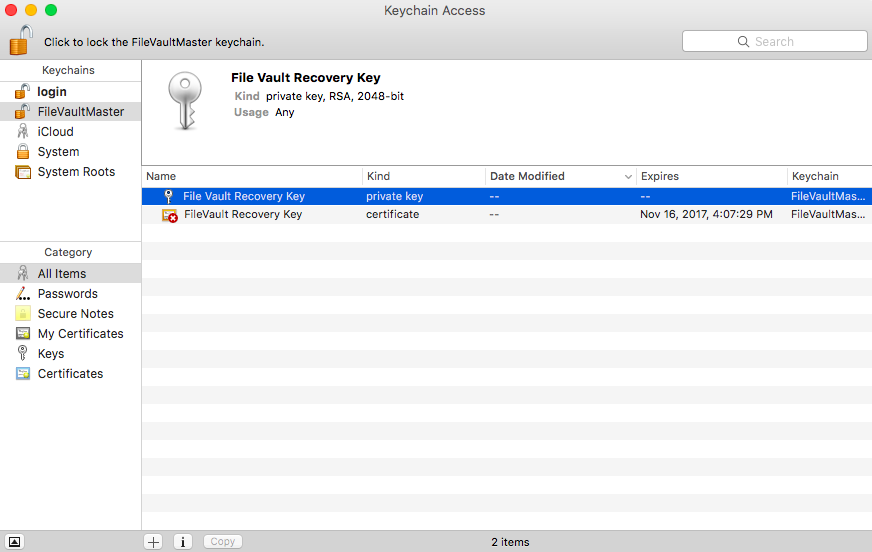Click the yellow minimize window button
Image resolution: width=872 pixels, height=552 pixels.
31,10
